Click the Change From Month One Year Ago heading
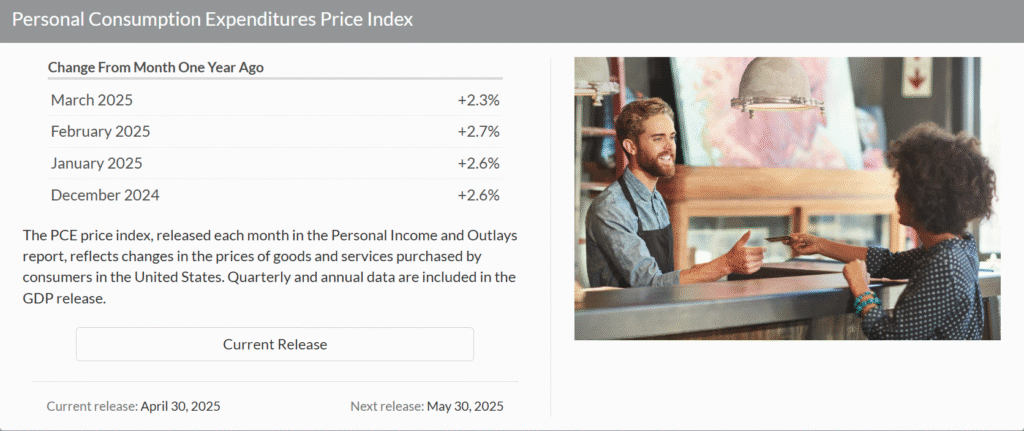Viewport: 1024px width, 431px height. [x=156, y=67]
